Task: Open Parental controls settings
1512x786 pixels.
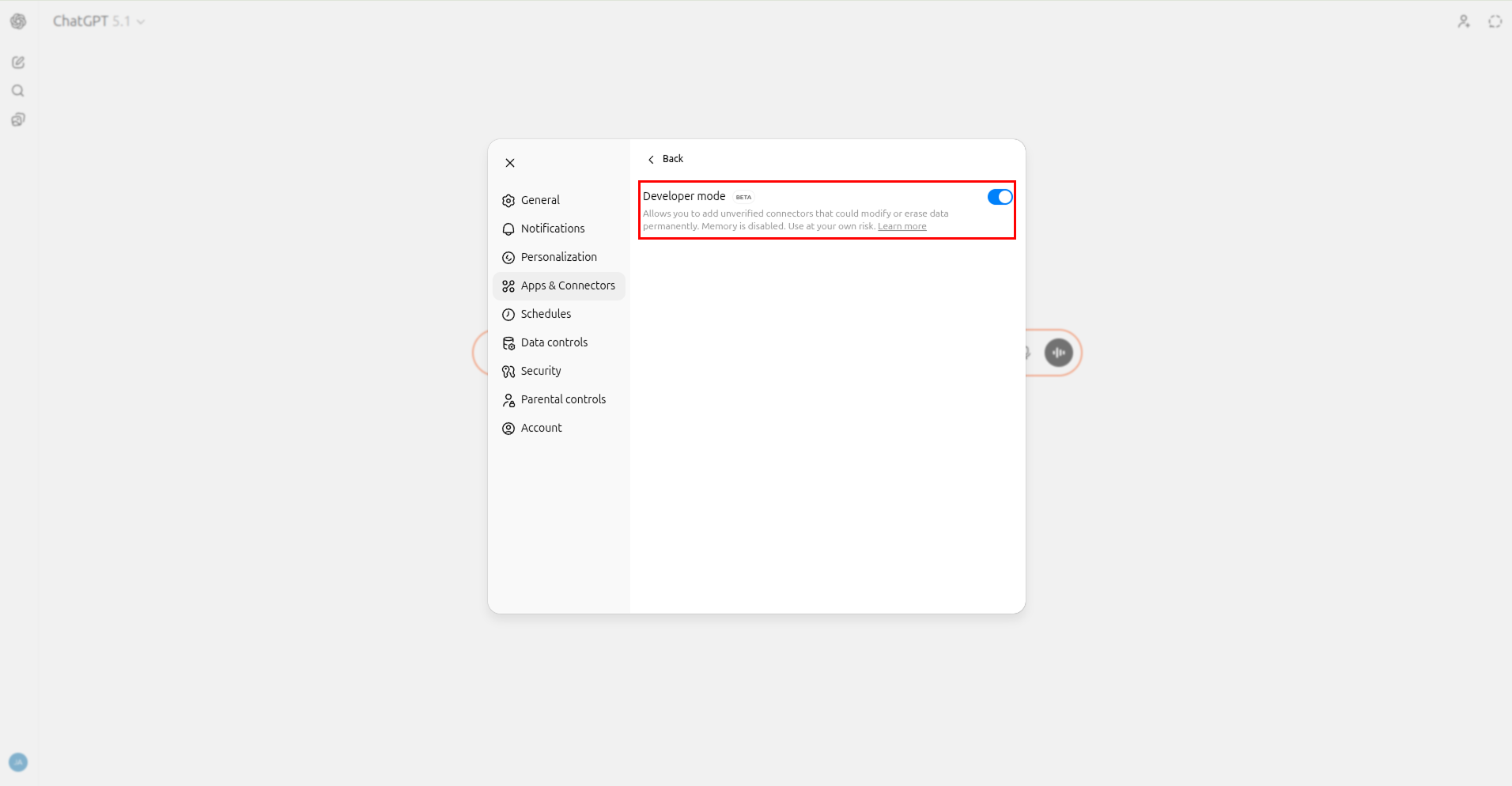Action: tap(562, 399)
